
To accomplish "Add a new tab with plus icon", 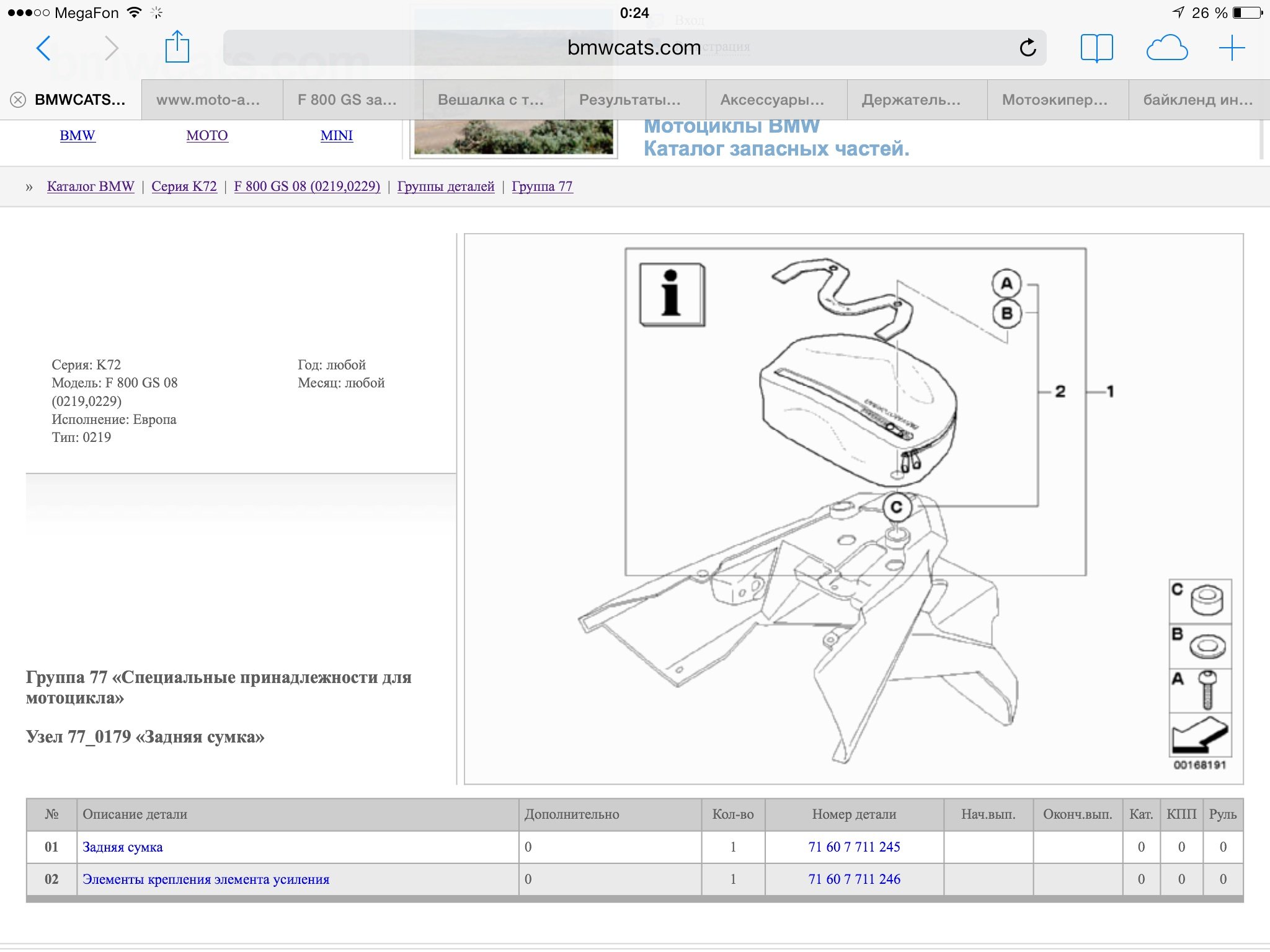I will click(1232, 48).
